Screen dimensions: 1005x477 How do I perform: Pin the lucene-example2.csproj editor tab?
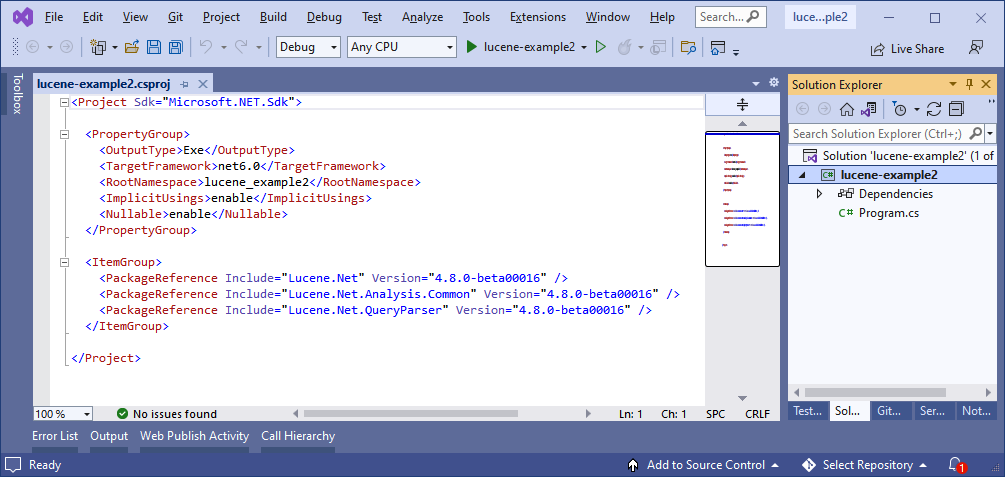[x=185, y=85]
